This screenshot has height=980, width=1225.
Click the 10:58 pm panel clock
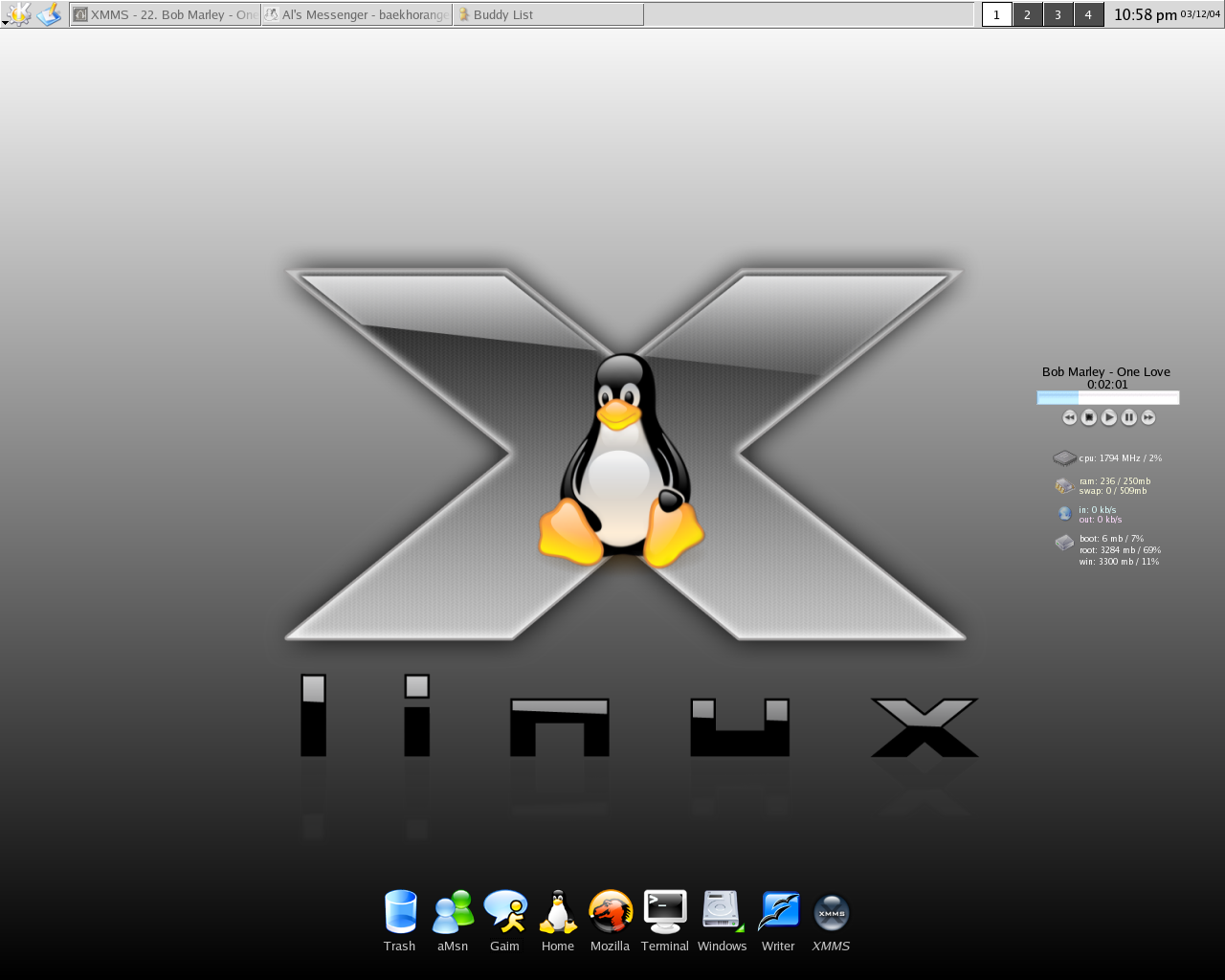[x=1146, y=14]
